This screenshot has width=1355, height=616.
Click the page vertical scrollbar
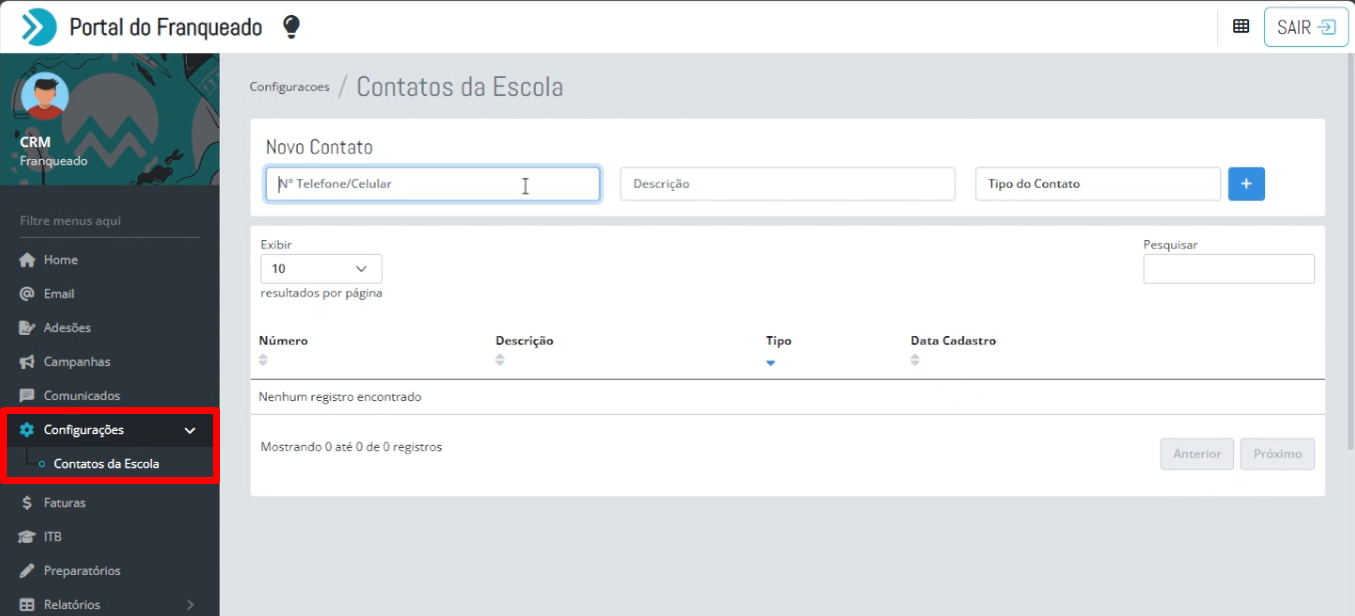[x=1351, y=252]
